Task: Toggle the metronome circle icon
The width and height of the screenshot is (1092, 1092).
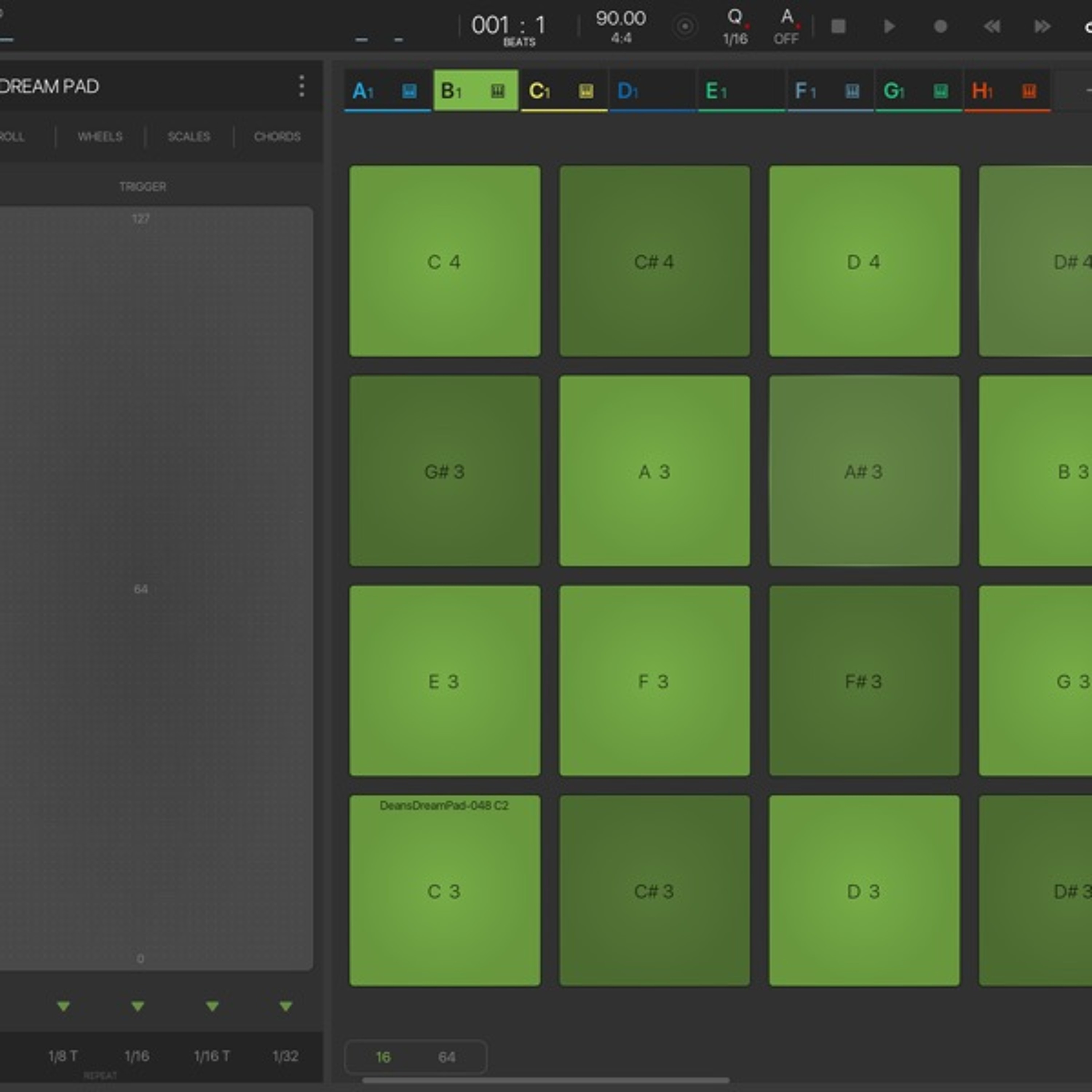Action: (684, 27)
